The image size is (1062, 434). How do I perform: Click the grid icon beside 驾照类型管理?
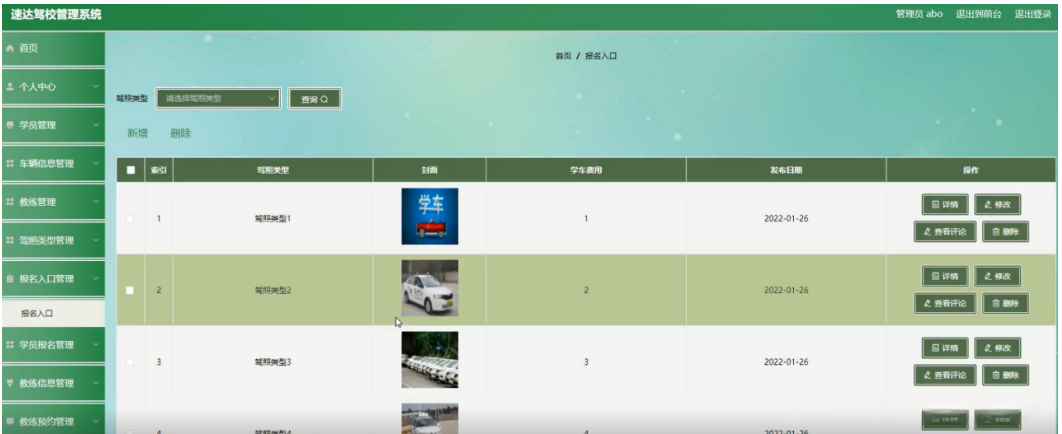(9, 240)
